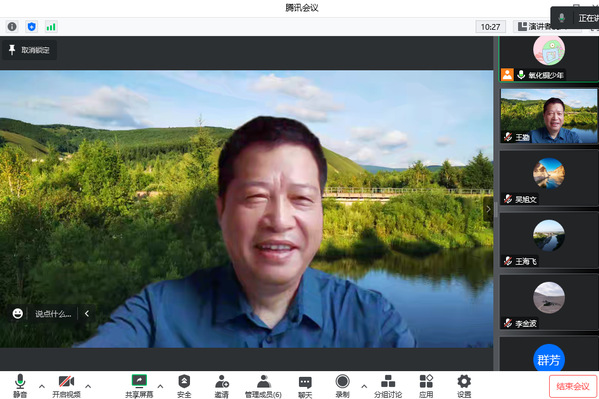The image size is (599, 399).
Task: Open the 应用 apps panel
Action: pyautogui.click(x=426, y=385)
